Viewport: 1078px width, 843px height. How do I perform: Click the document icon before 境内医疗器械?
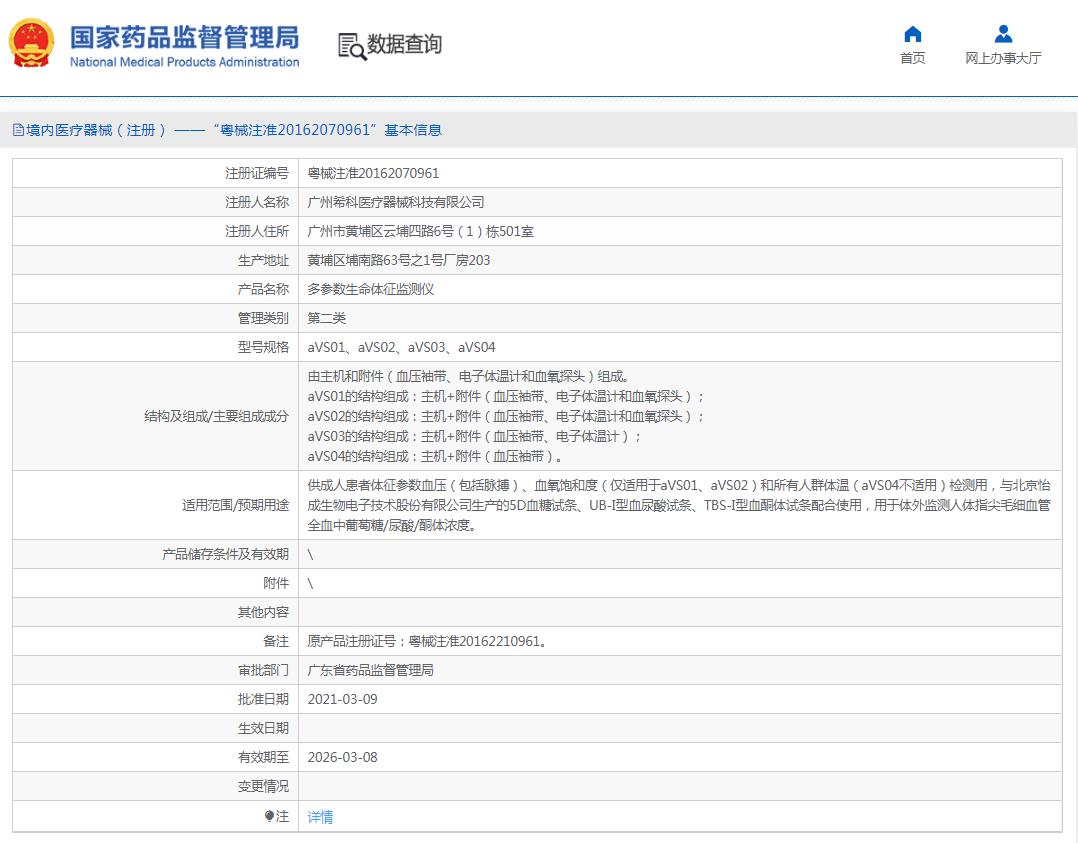coord(19,130)
